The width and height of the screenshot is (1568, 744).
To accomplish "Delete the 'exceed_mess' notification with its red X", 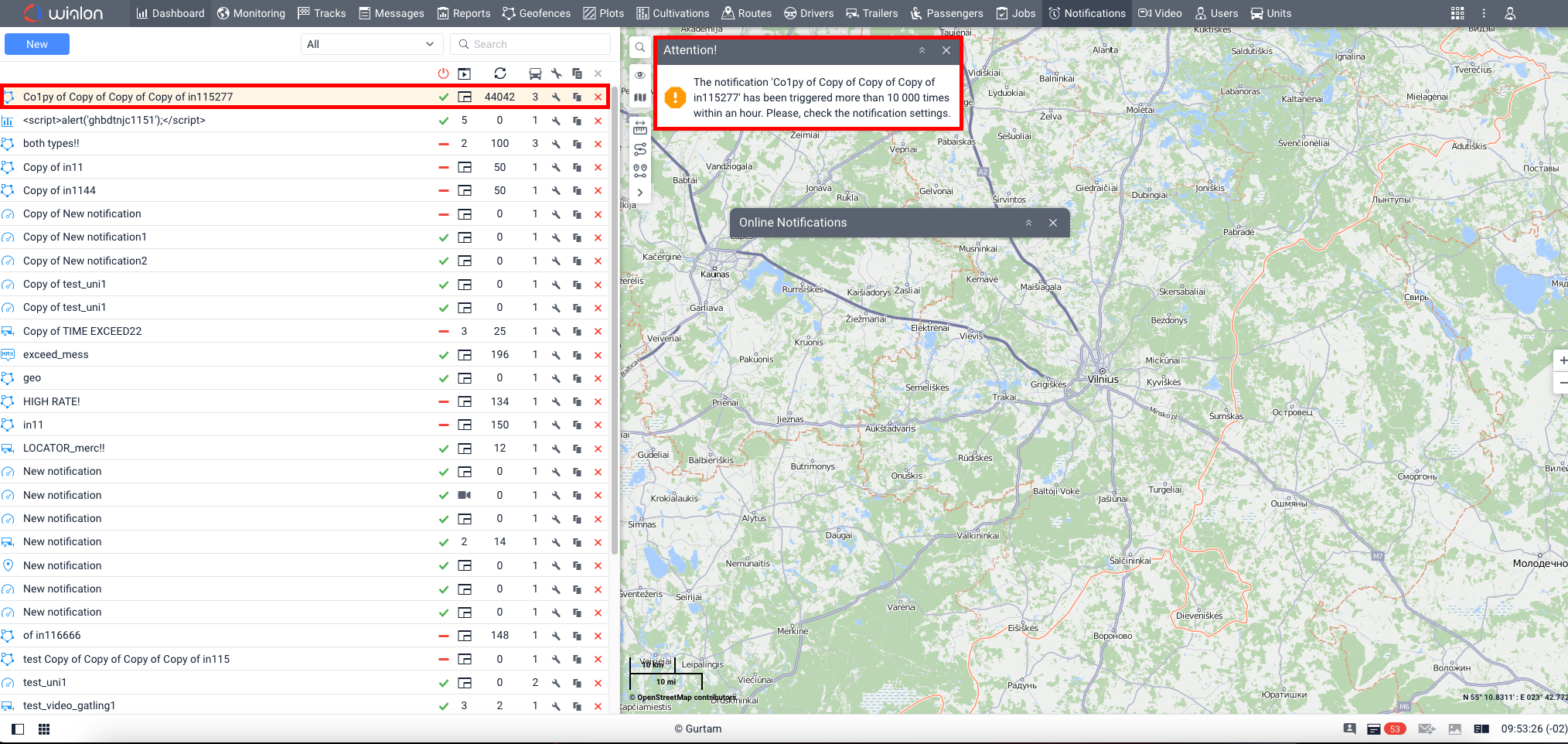I will coord(598,355).
